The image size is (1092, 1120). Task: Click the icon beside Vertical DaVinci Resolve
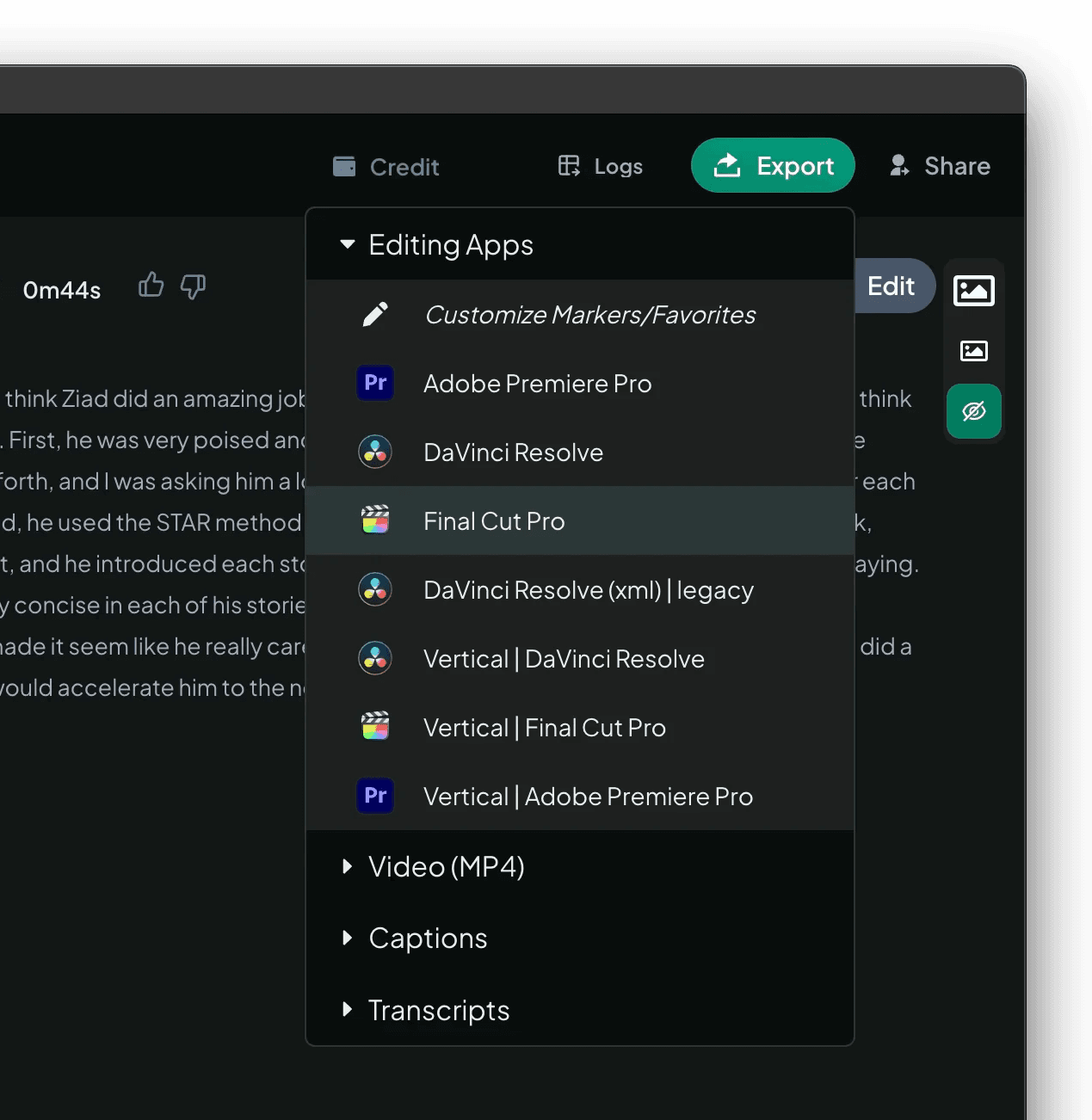(x=375, y=658)
